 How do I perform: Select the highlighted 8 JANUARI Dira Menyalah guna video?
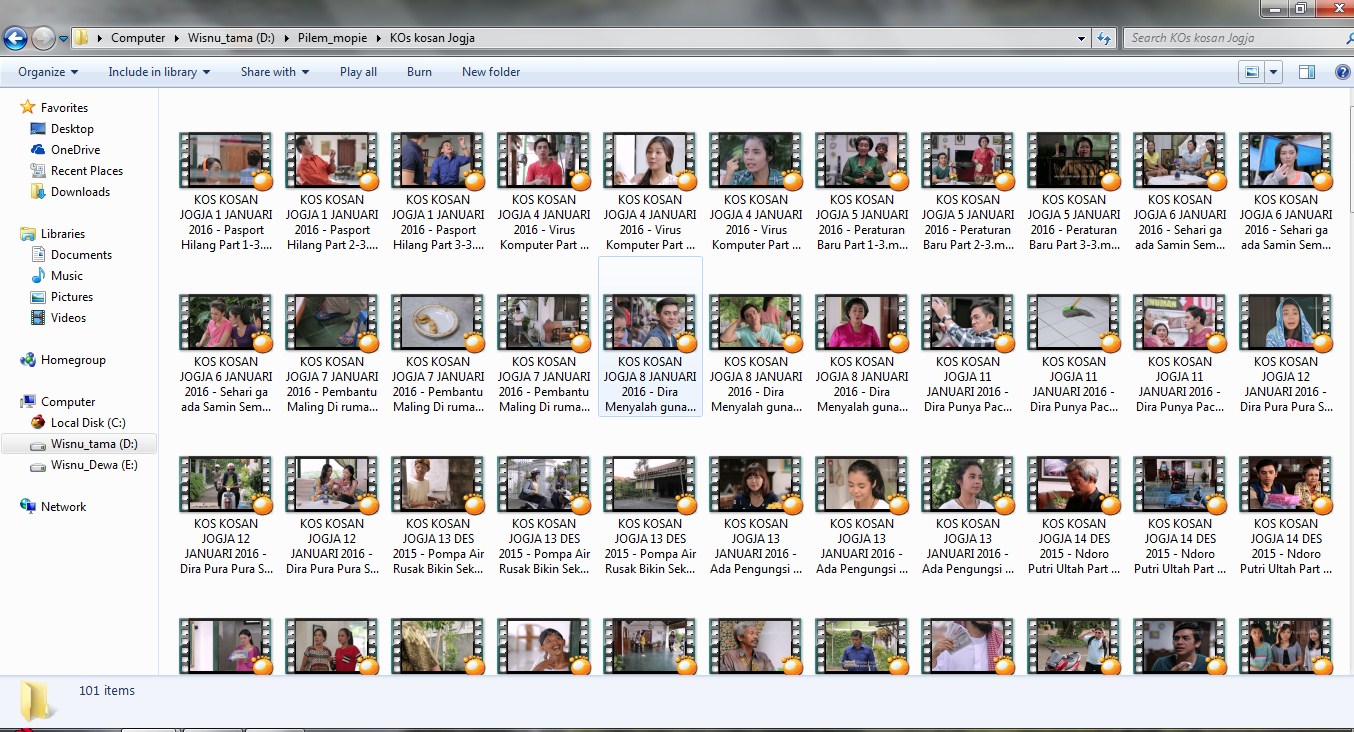pyautogui.click(x=650, y=337)
